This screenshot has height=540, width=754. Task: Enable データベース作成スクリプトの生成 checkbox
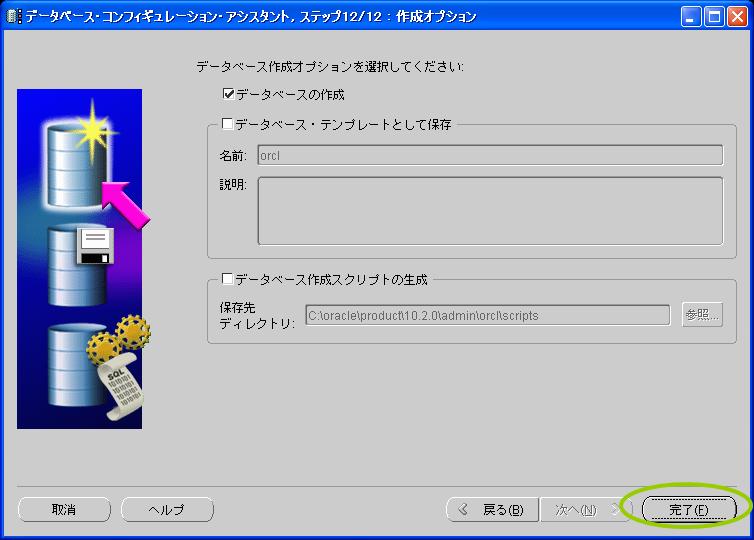click(x=227, y=279)
